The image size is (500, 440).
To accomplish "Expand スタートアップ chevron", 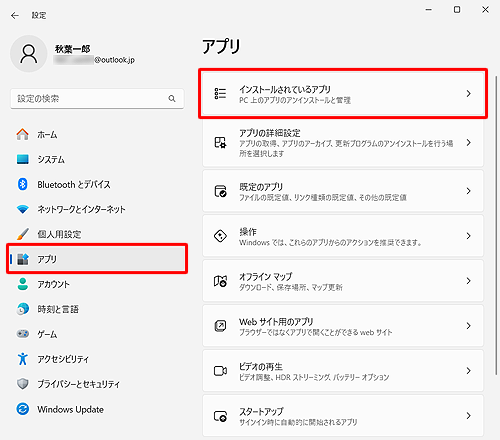I will click(469, 416).
